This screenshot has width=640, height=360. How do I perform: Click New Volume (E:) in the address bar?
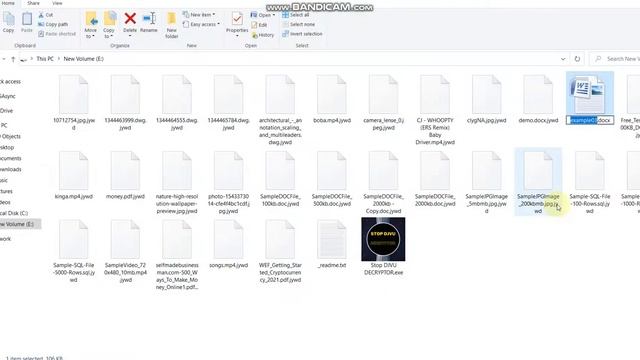point(84,59)
